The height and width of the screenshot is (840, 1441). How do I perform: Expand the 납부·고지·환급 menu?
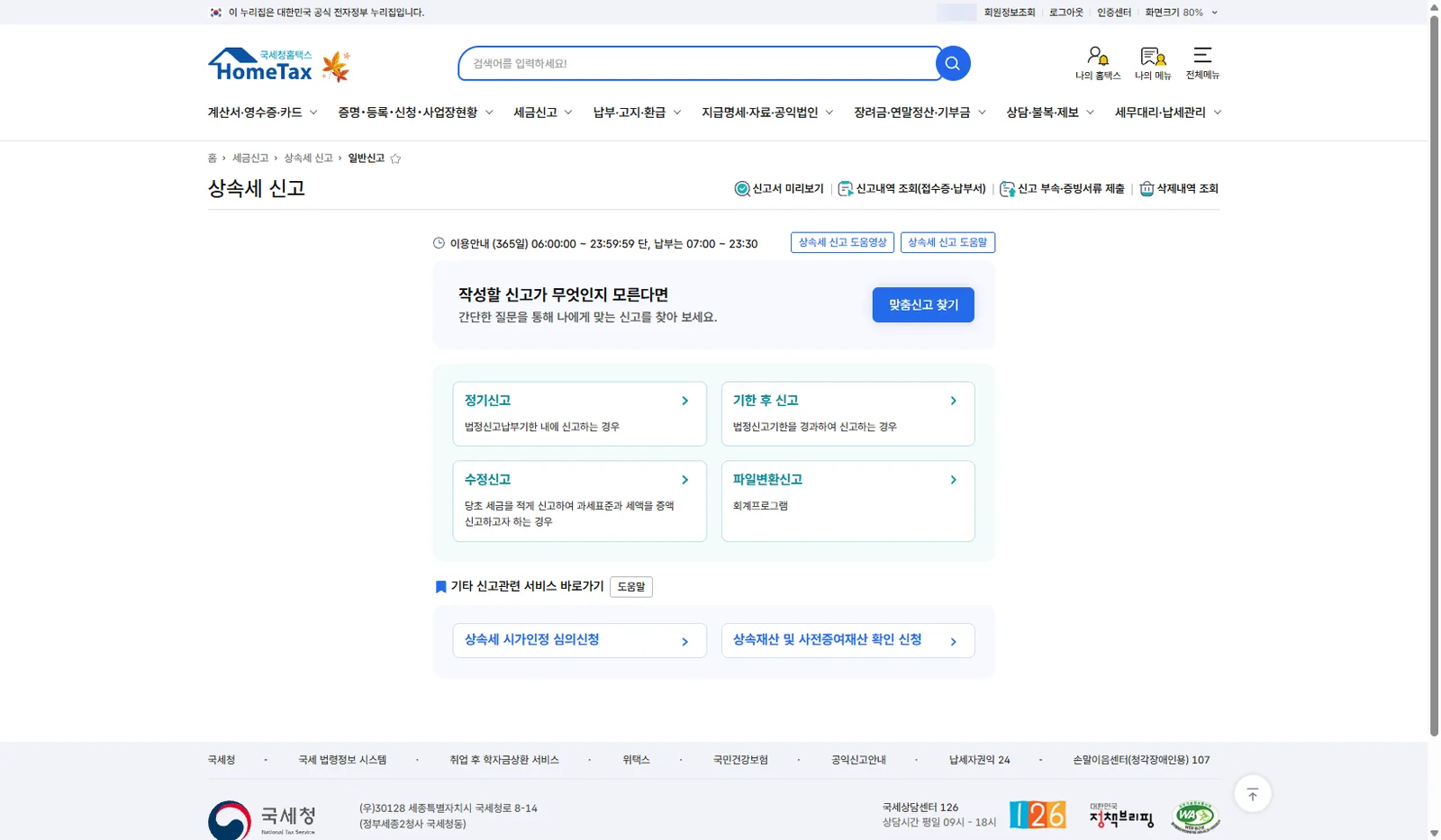(637, 113)
